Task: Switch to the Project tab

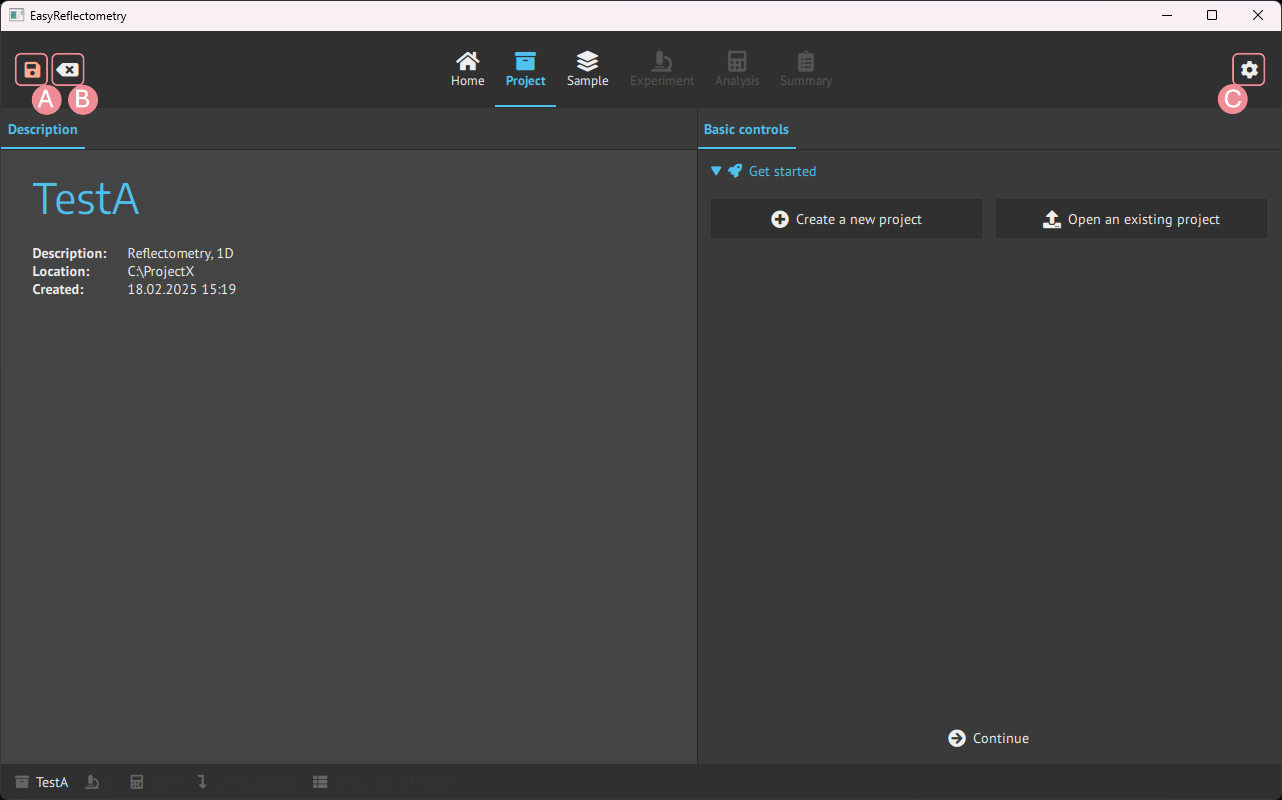Action: point(525,69)
